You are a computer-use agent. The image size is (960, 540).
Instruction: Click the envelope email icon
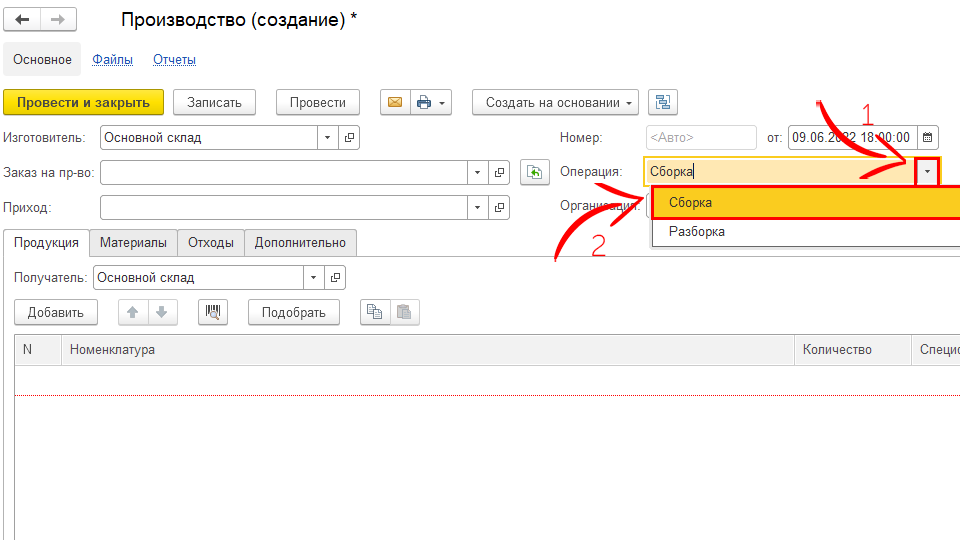point(394,102)
